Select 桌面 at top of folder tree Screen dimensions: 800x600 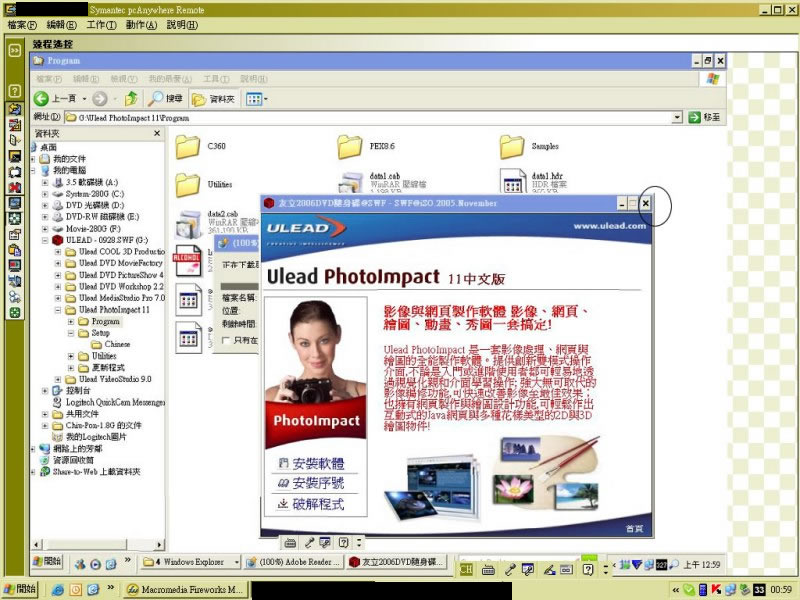[48, 147]
